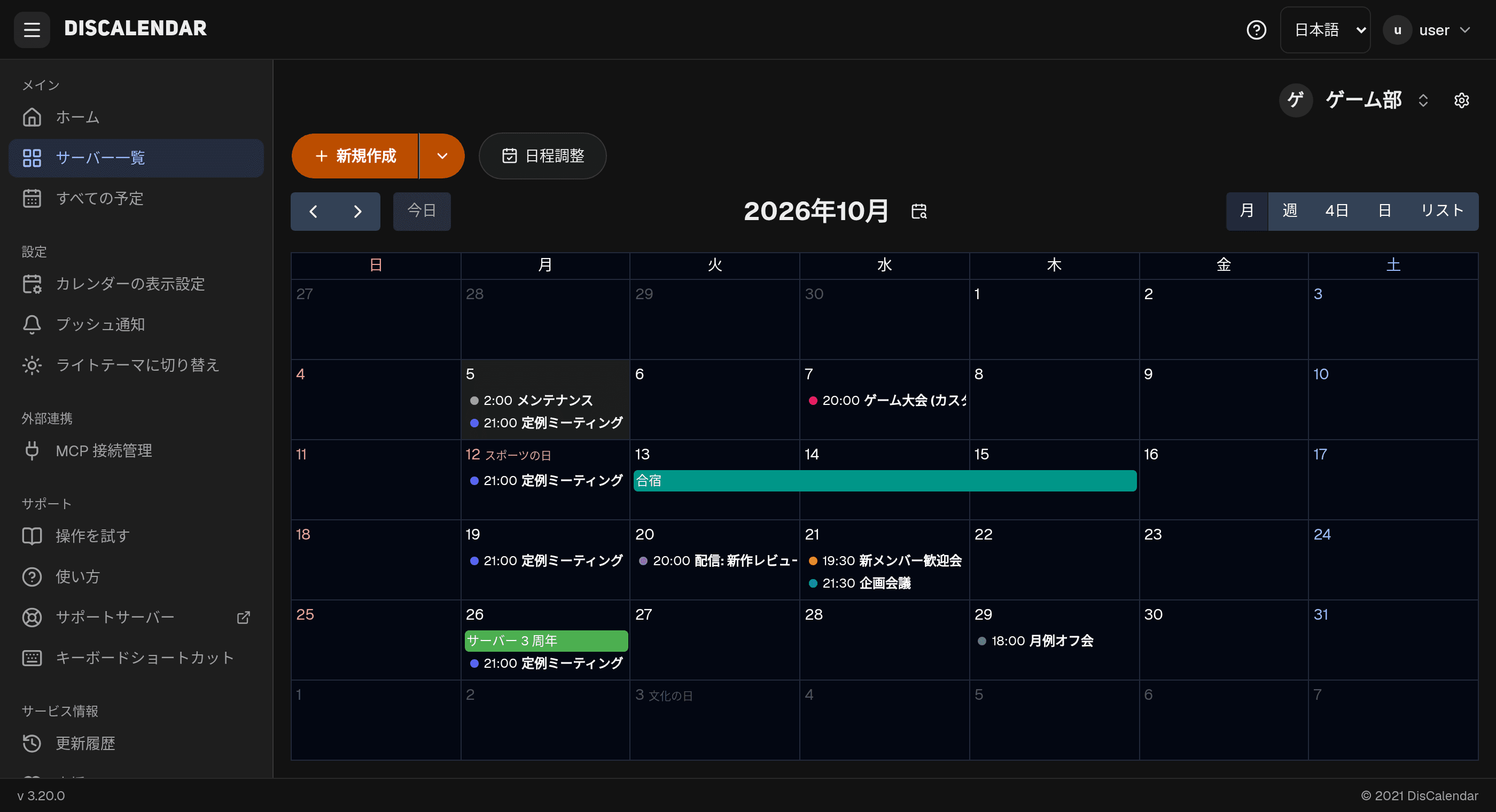Screen dimensions: 1496x812
Task: Click the 更新履歴 history icon
Action: (x=32, y=744)
